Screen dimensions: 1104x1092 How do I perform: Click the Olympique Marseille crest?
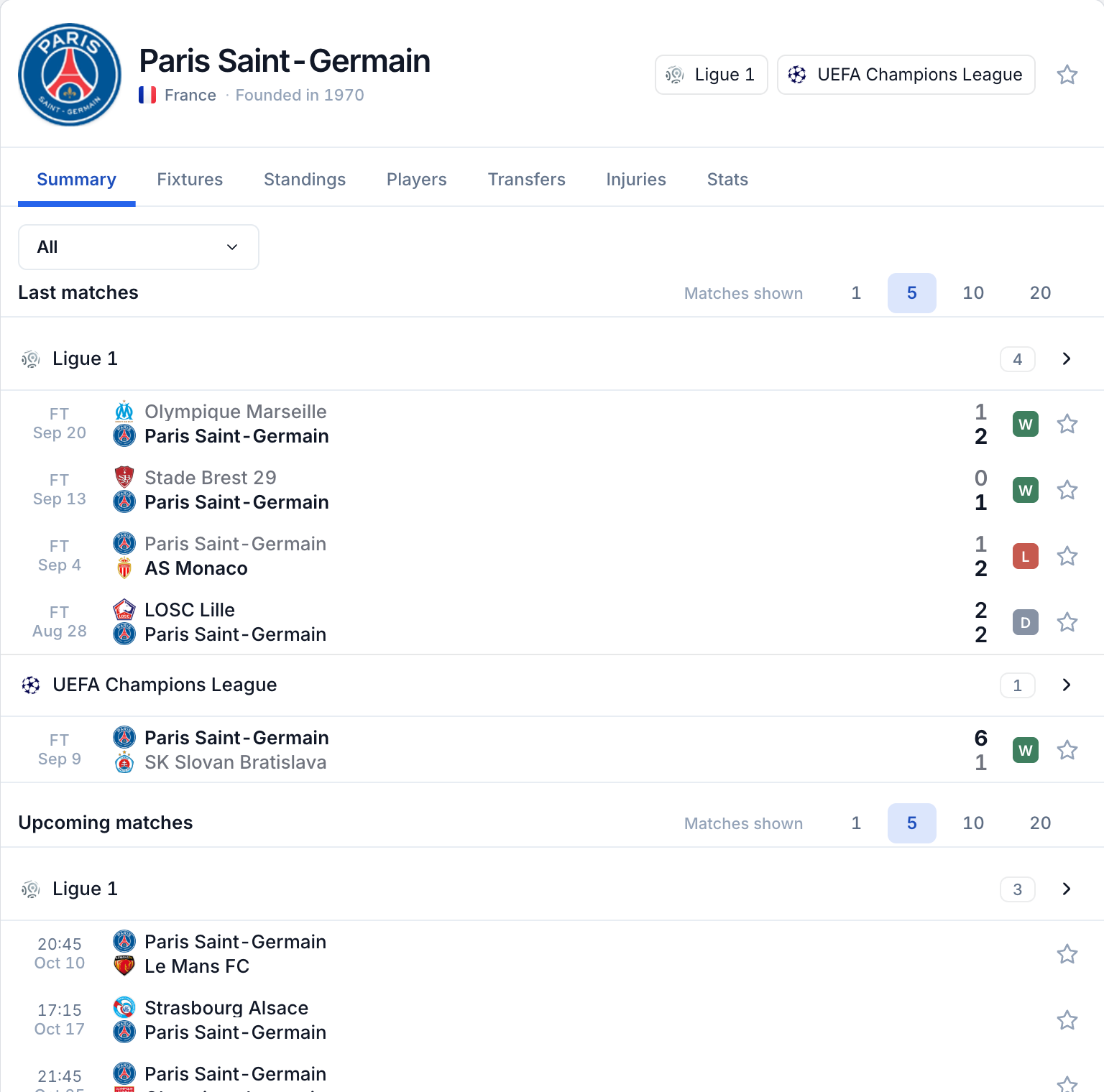click(124, 412)
